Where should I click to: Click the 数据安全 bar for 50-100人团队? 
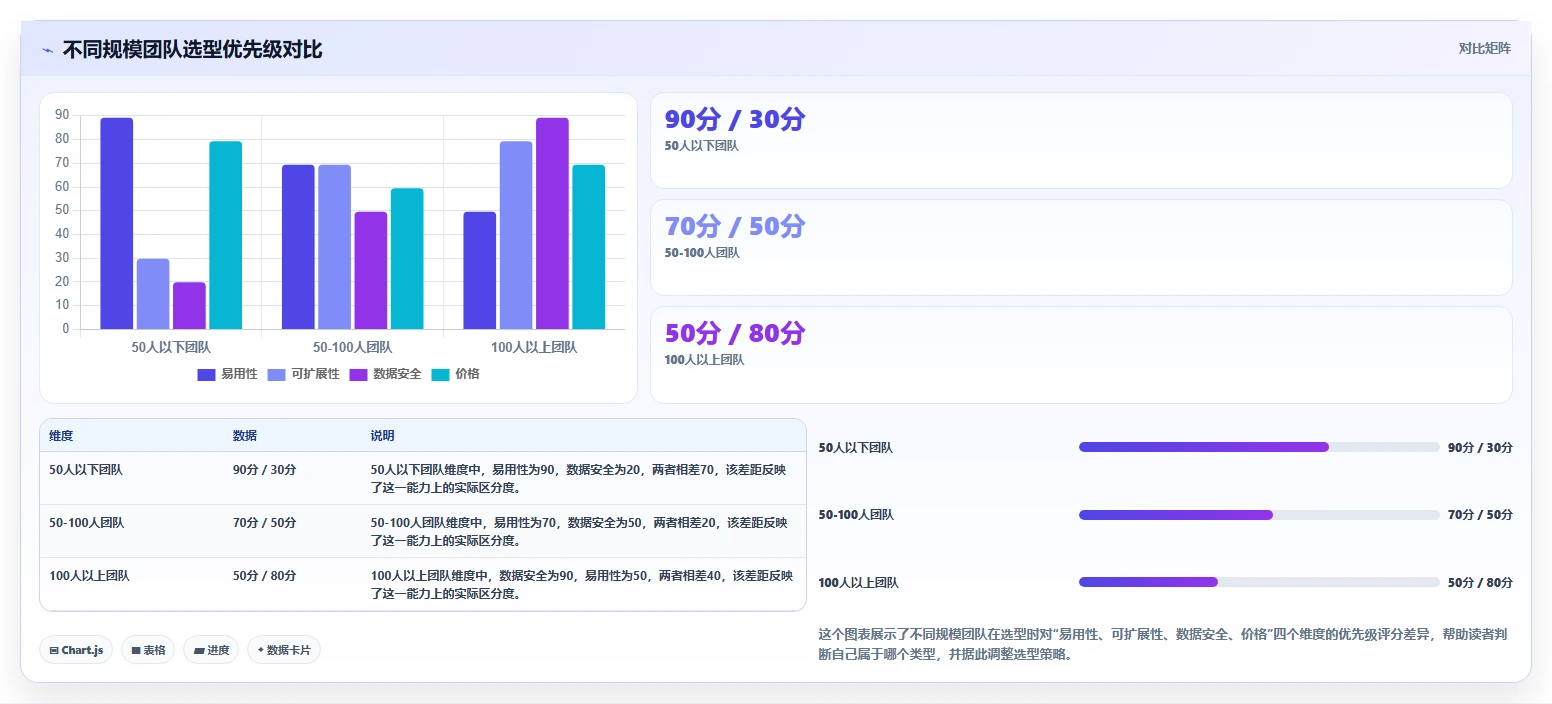click(x=371, y=270)
